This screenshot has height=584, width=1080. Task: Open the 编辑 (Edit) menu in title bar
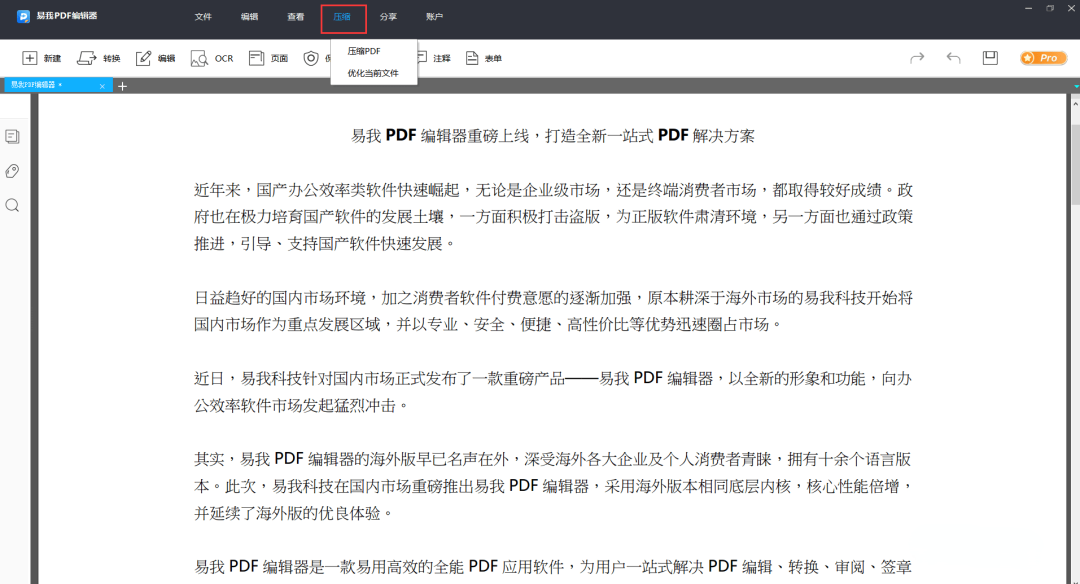click(x=249, y=17)
